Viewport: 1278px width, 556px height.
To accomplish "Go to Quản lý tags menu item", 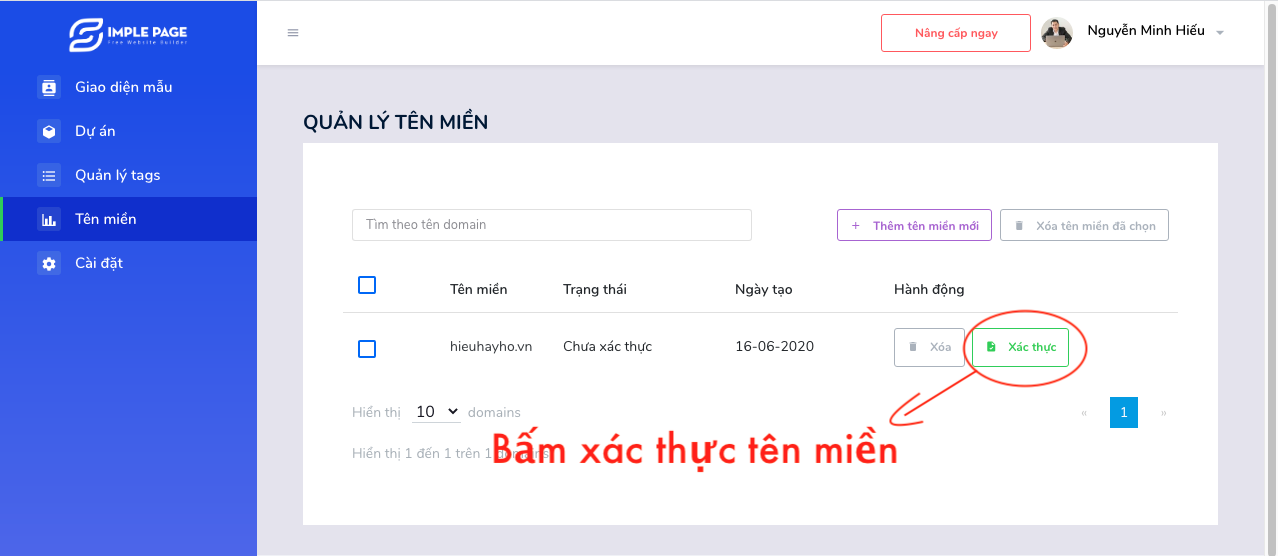I will (117, 175).
